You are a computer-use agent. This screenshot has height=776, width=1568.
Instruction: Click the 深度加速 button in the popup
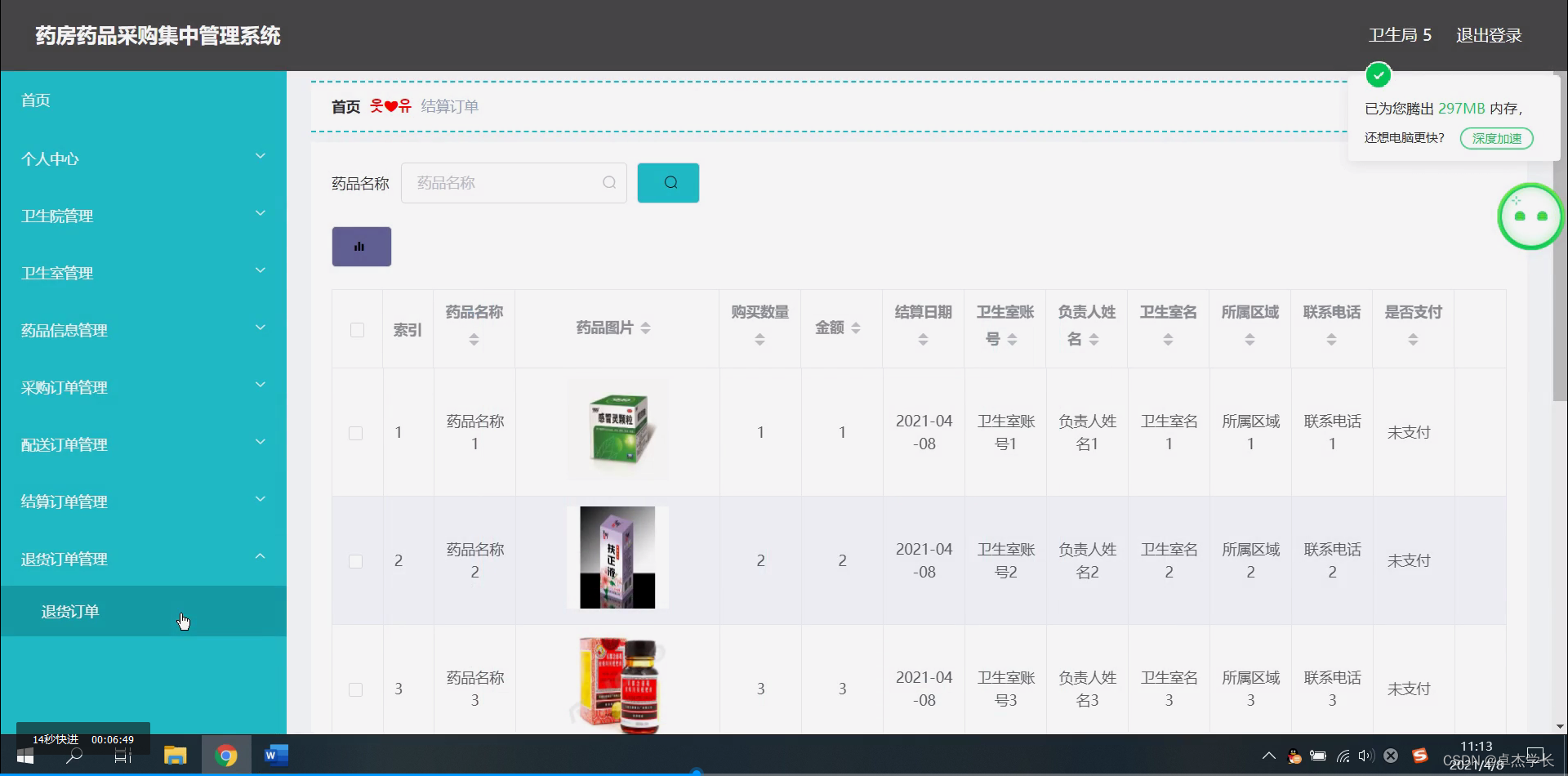(1496, 138)
